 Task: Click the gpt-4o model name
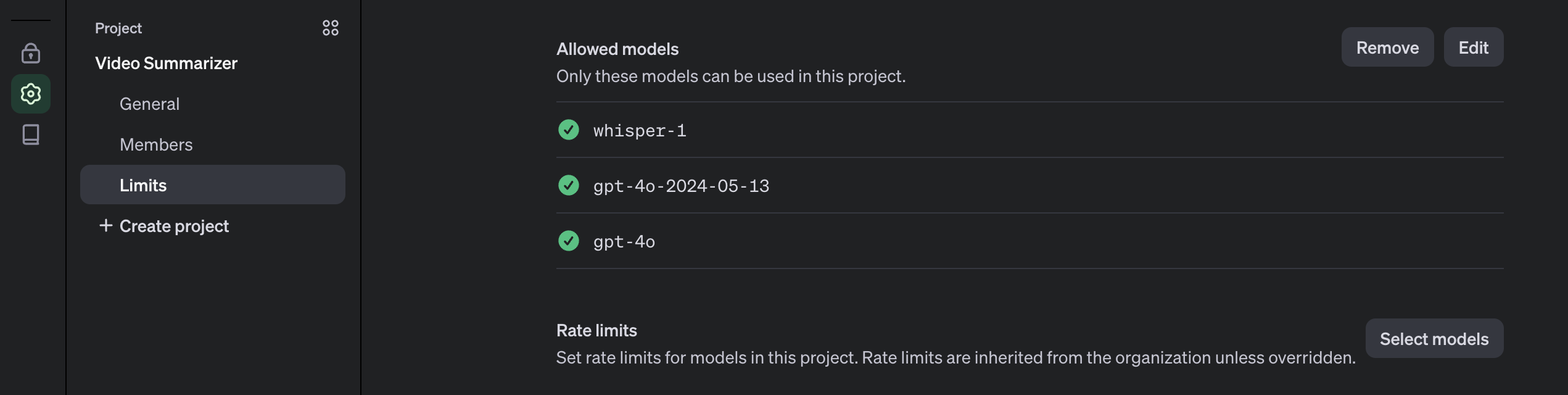click(x=624, y=241)
